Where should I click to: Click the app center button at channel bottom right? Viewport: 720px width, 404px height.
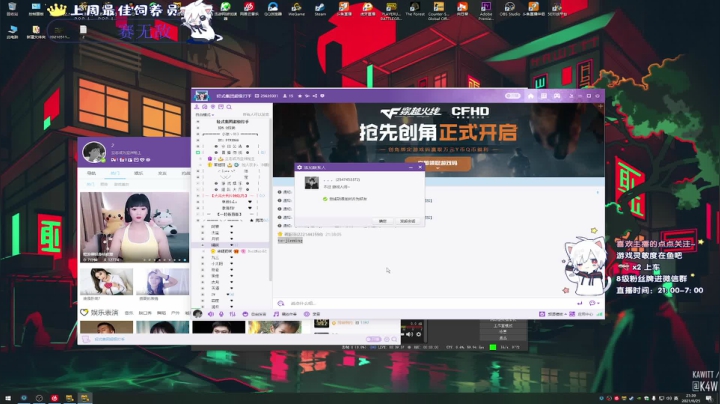pyautogui.click(x=581, y=314)
